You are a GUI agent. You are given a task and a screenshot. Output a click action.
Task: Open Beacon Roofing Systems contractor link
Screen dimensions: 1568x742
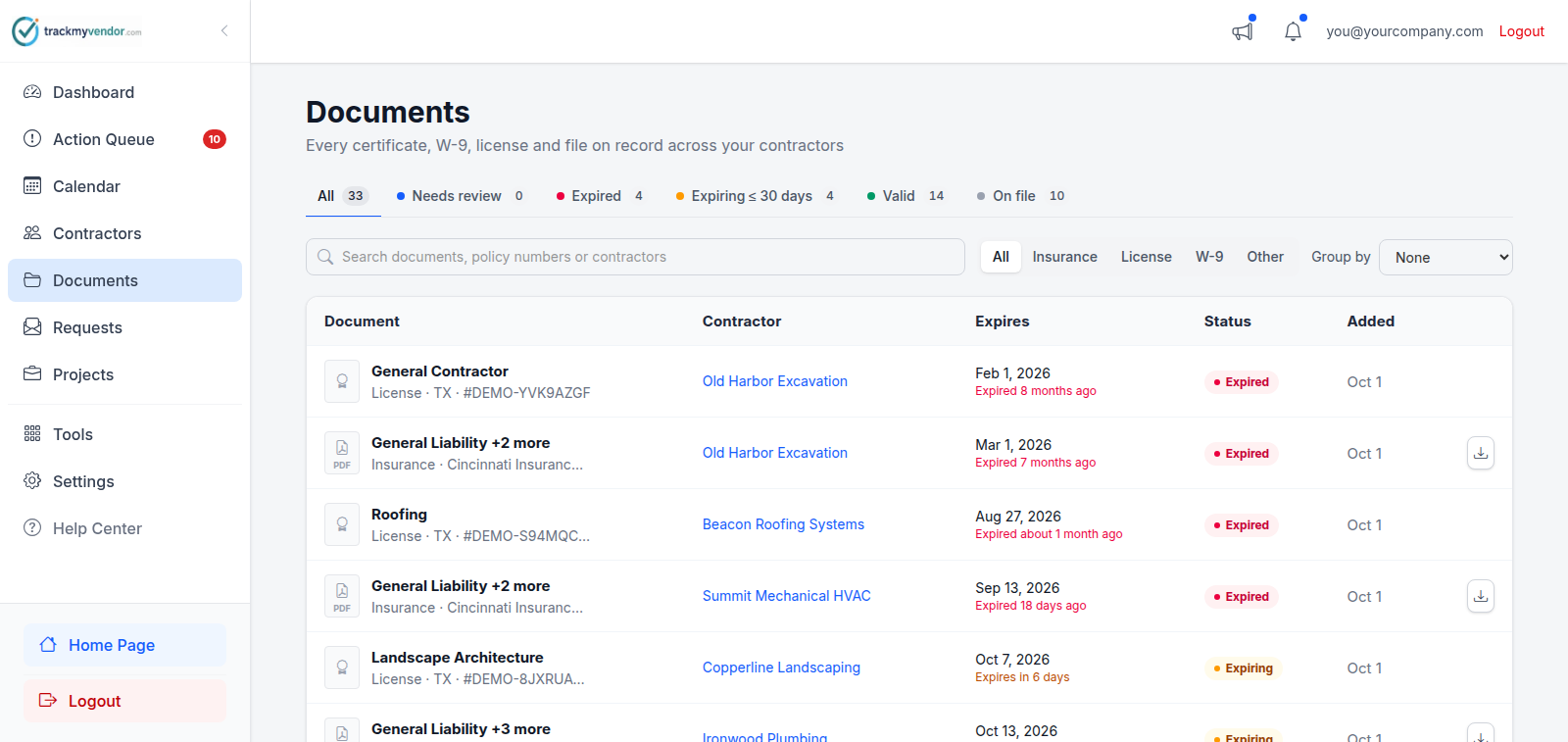783,524
